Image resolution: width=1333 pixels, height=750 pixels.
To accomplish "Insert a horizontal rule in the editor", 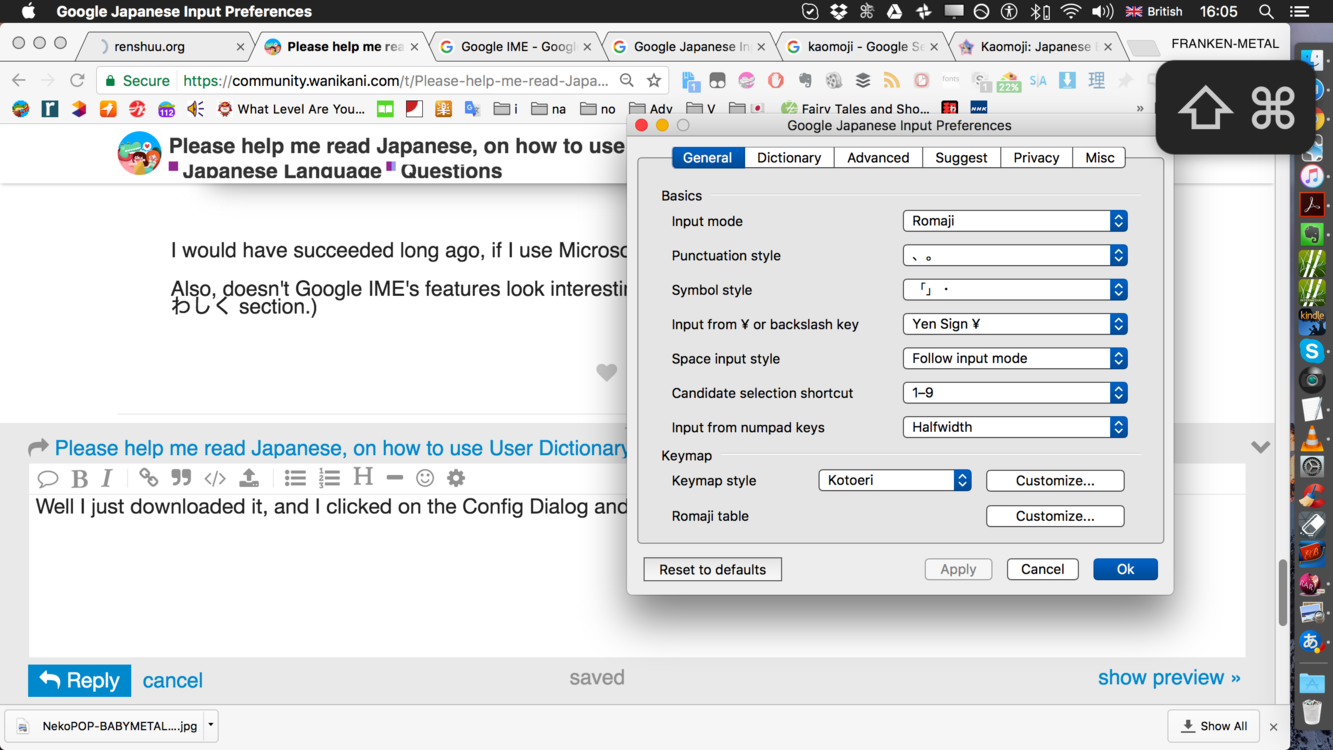I will click(395, 478).
